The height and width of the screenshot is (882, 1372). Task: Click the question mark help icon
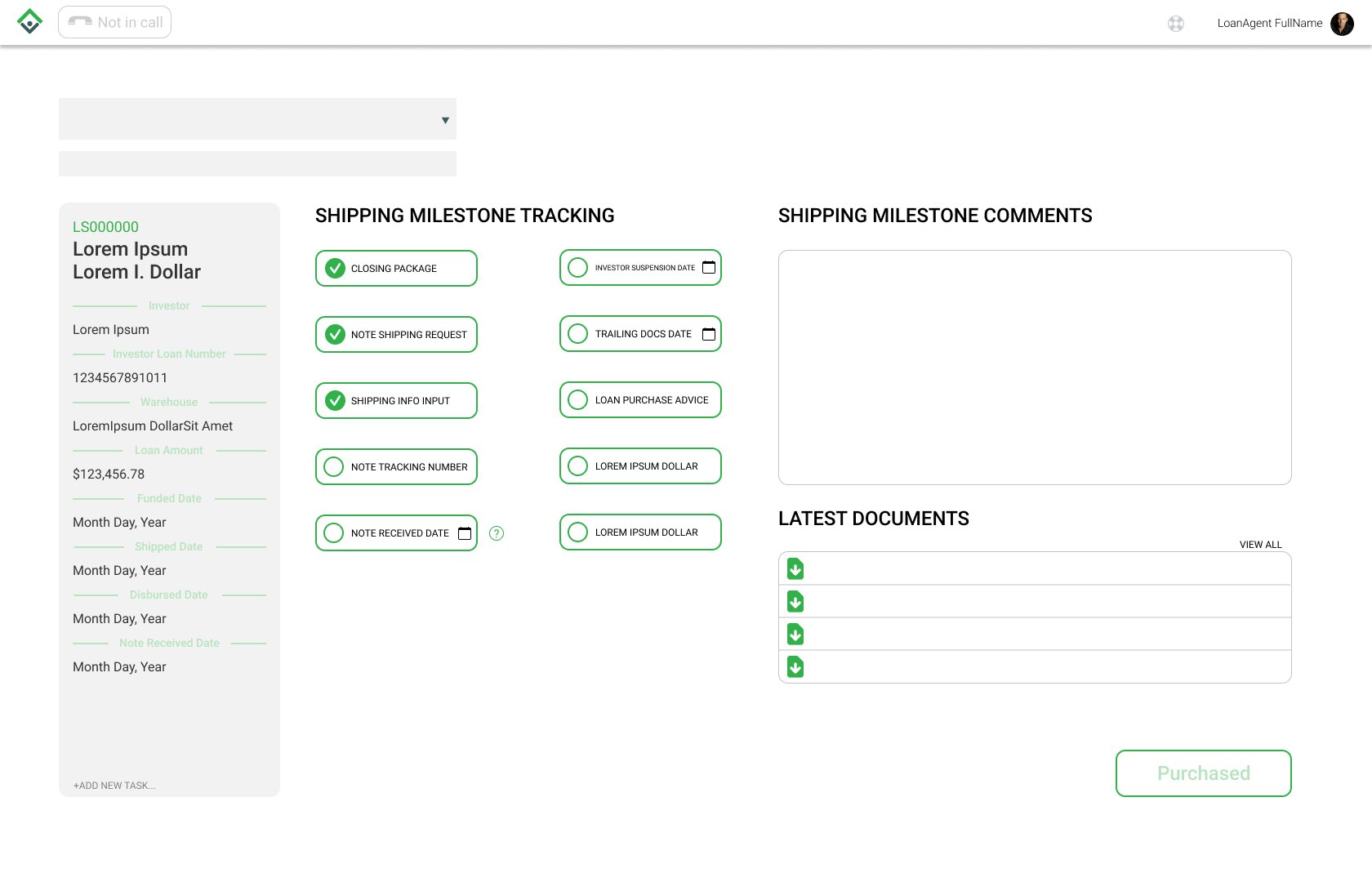point(497,533)
